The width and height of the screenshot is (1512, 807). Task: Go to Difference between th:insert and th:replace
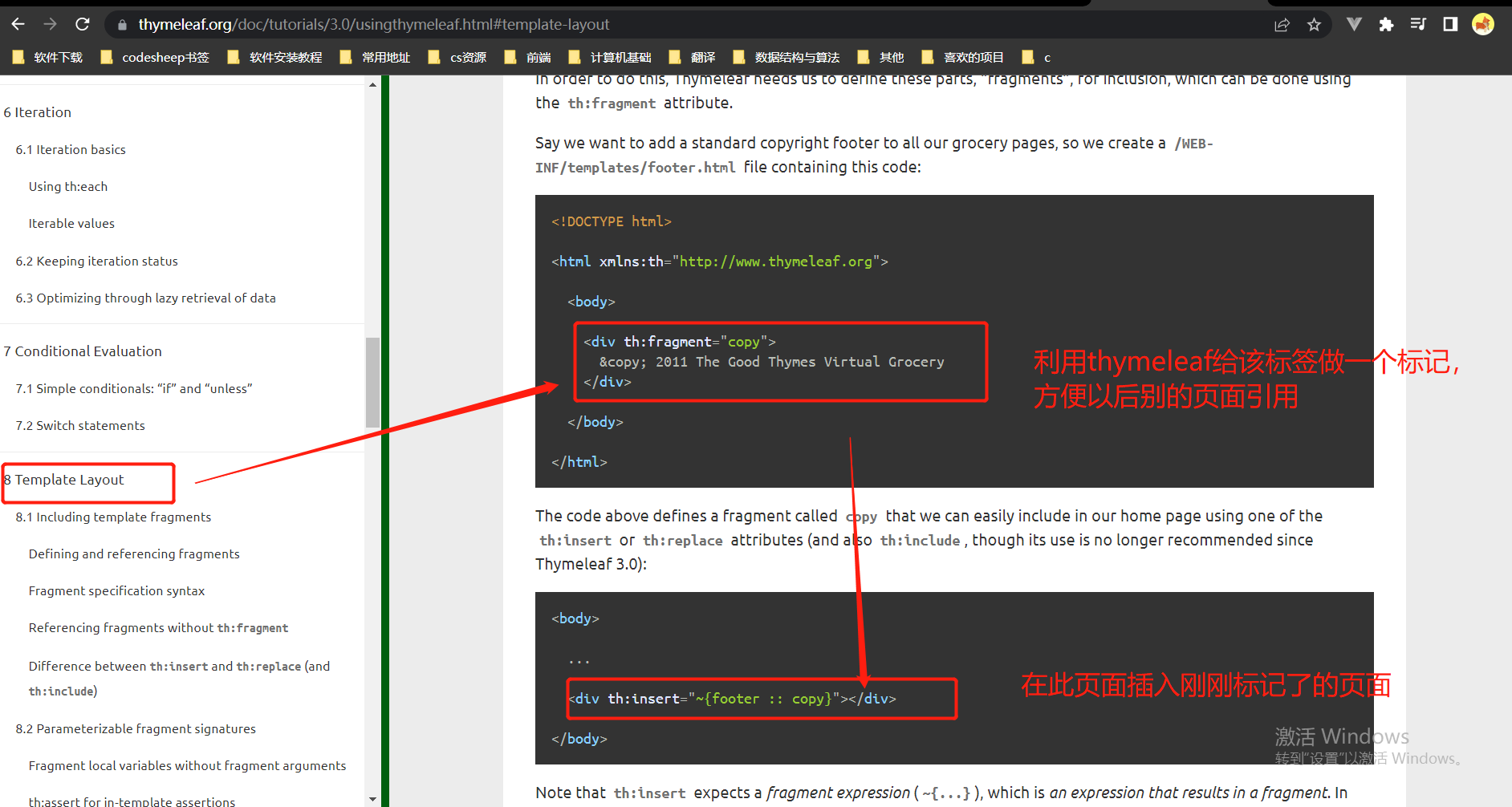[x=179, y=678]
